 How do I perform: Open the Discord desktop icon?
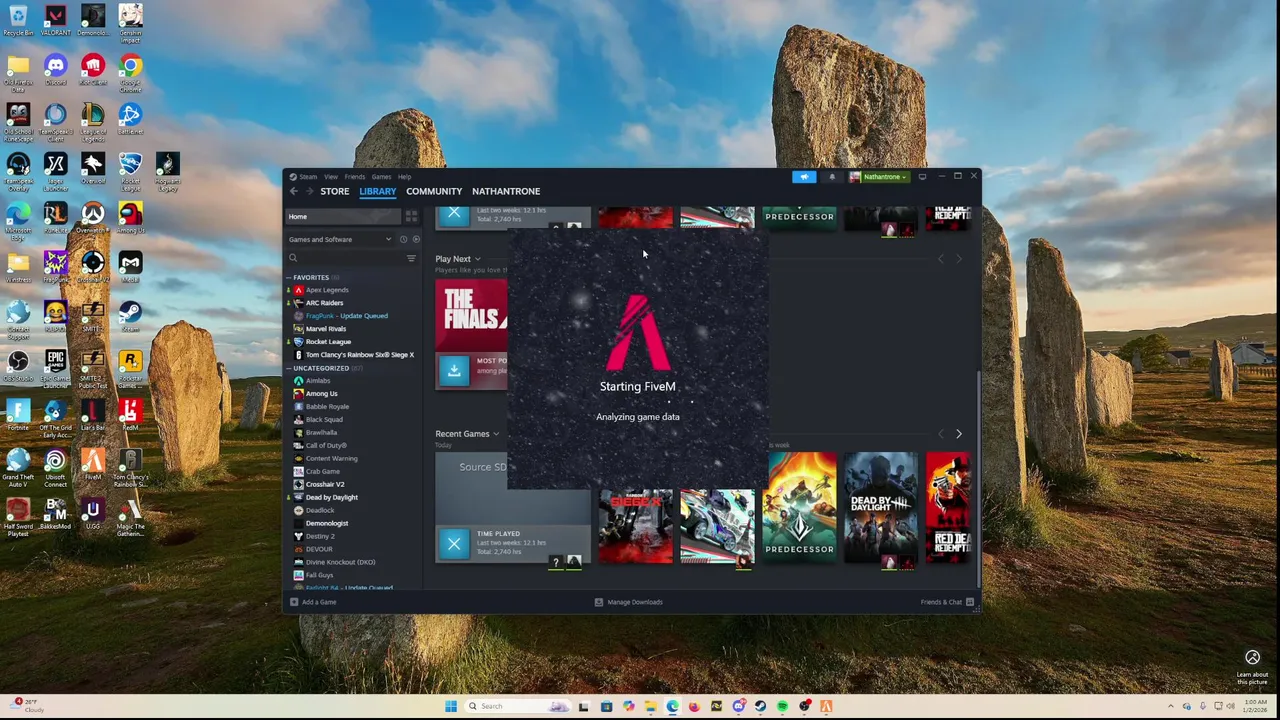55,70
